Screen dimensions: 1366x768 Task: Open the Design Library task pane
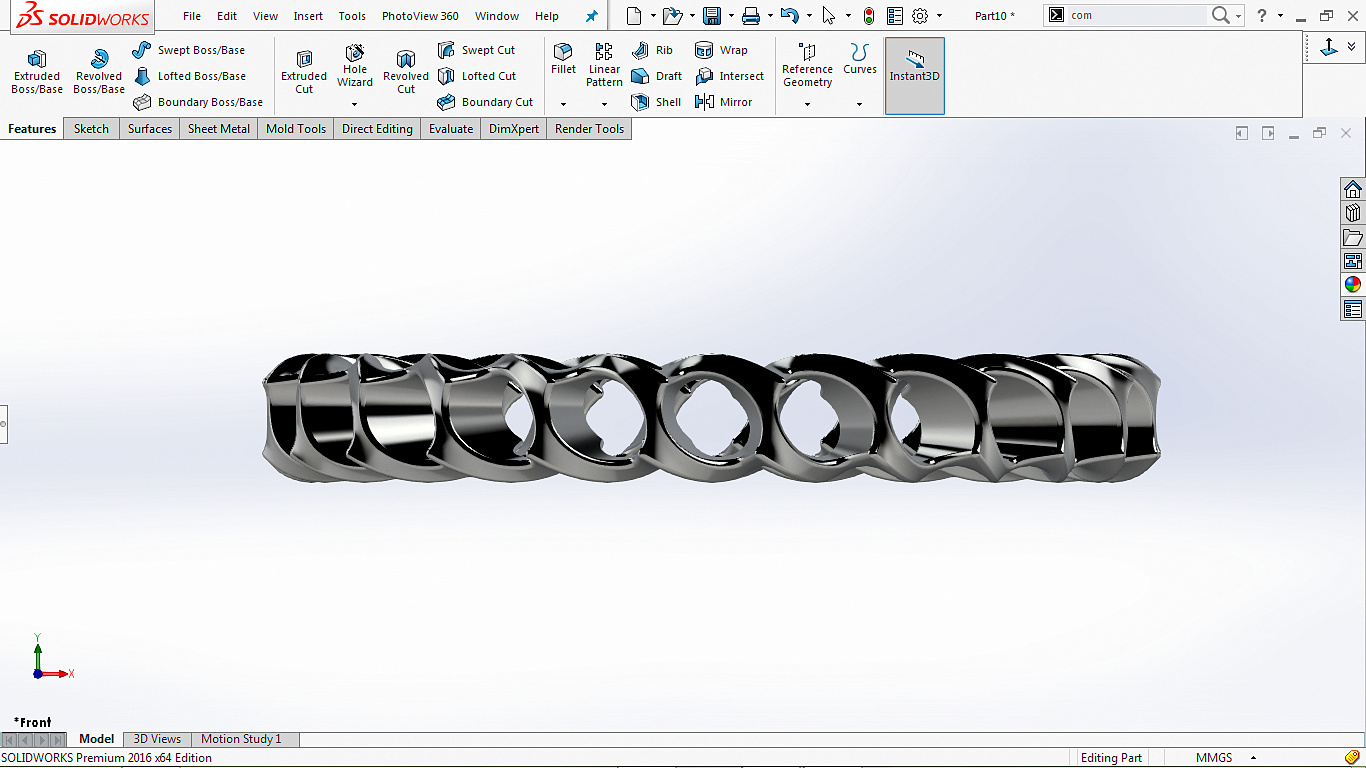(x=1353, y=213)
